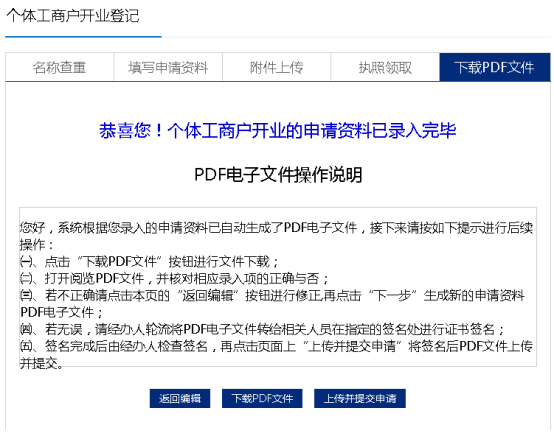The height and width of the screenshot is (437, 554).
Task: Click instruction line ㈢ about 返回编辑
Action: (272, 304)
